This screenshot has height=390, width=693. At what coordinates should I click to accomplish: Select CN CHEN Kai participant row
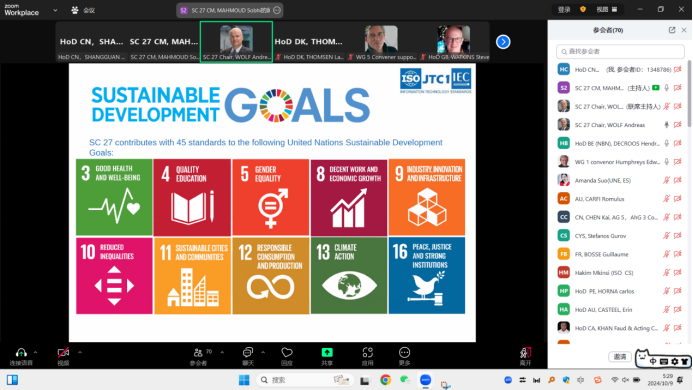tap(619, 217)
